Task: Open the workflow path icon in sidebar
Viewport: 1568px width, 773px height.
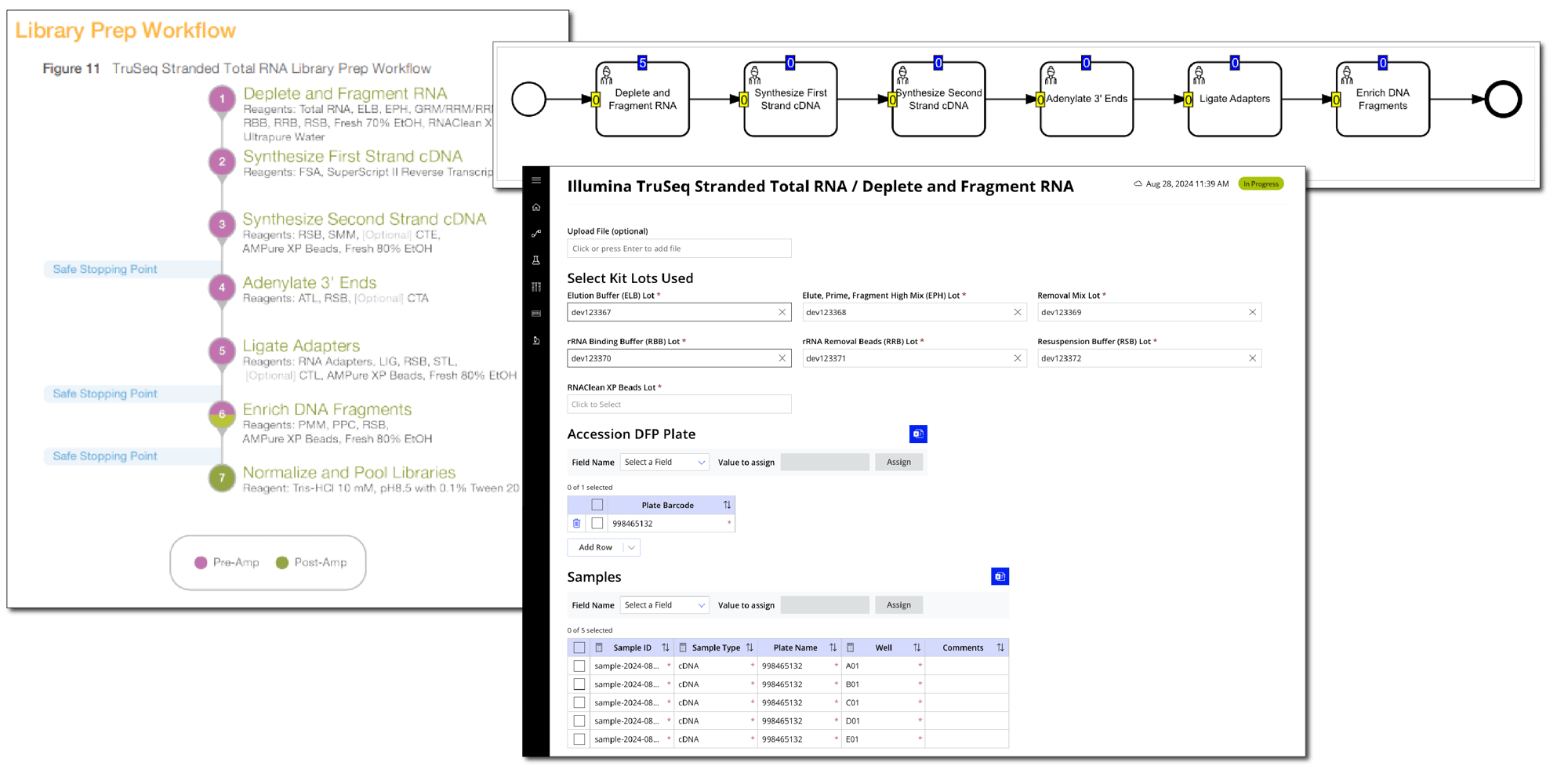Action: [536, 234]
